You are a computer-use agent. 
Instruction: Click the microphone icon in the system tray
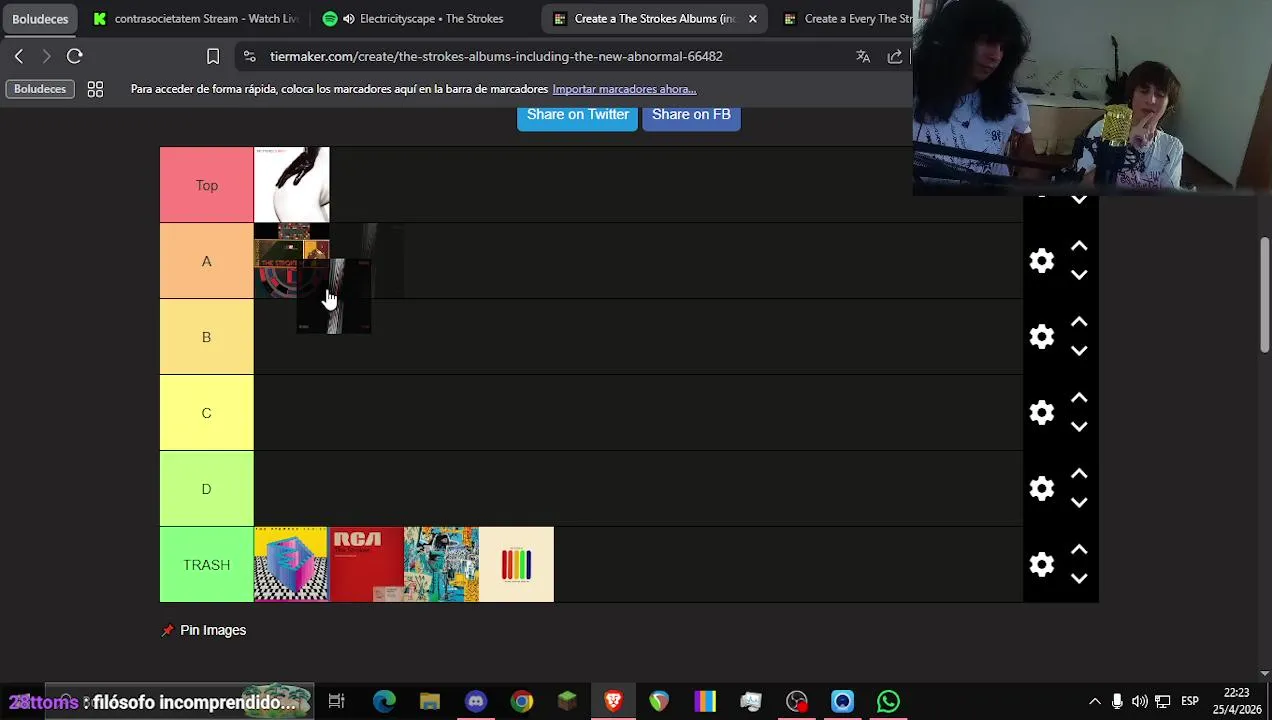[1117, 702]
